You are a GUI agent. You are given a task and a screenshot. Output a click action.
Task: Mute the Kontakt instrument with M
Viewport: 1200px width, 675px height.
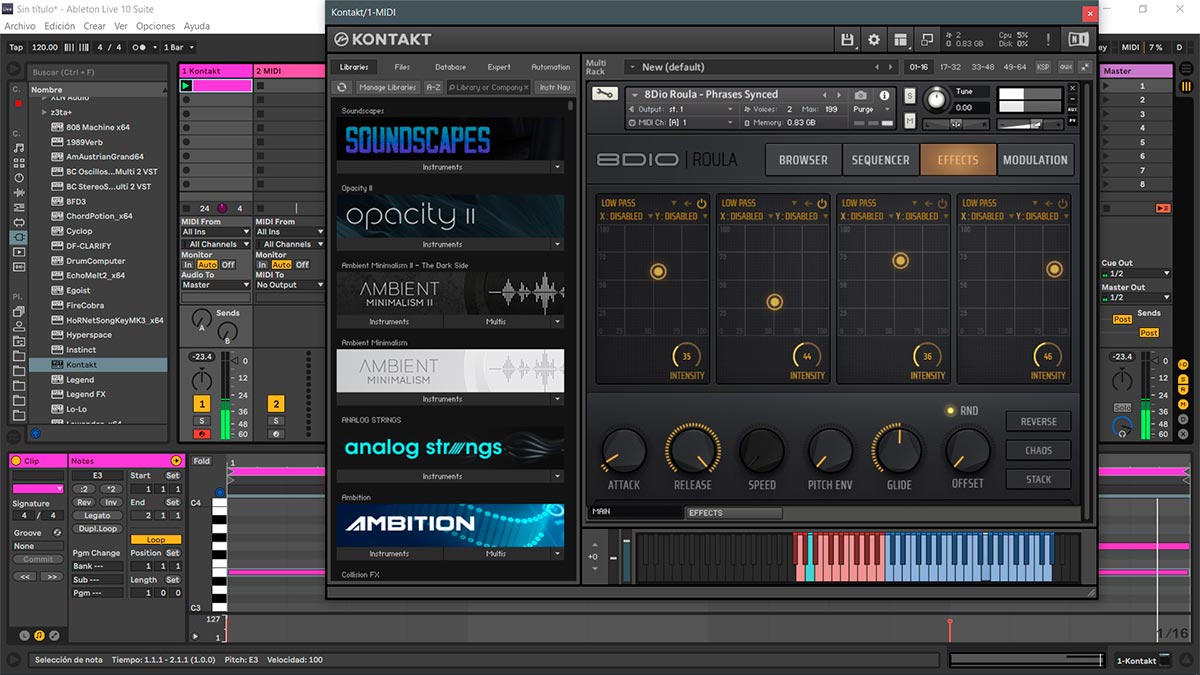[x=910, y=120]
